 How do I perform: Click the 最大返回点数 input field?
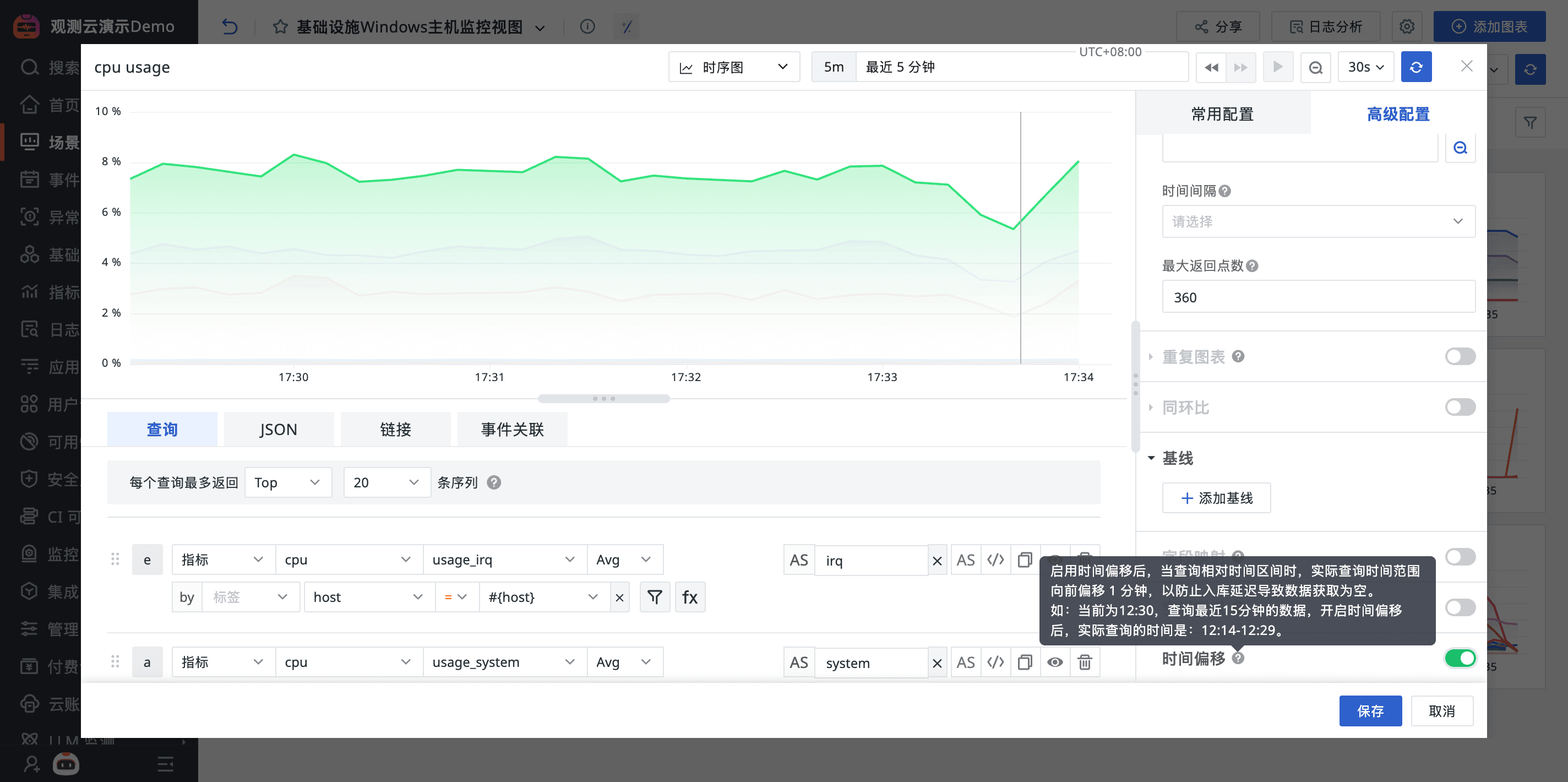[1318, 297]
